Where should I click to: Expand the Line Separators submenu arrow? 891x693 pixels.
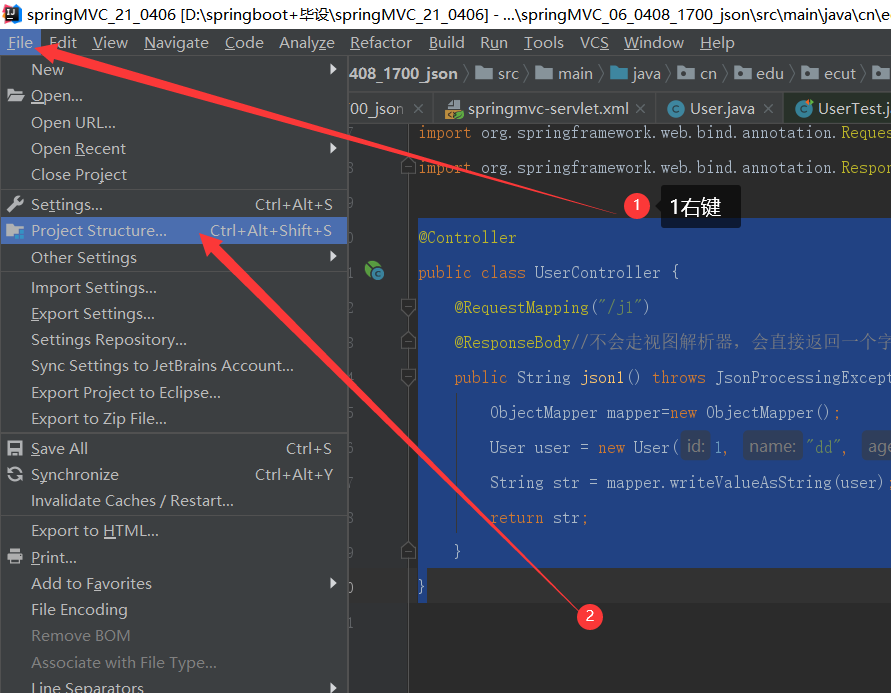point(333,687)
